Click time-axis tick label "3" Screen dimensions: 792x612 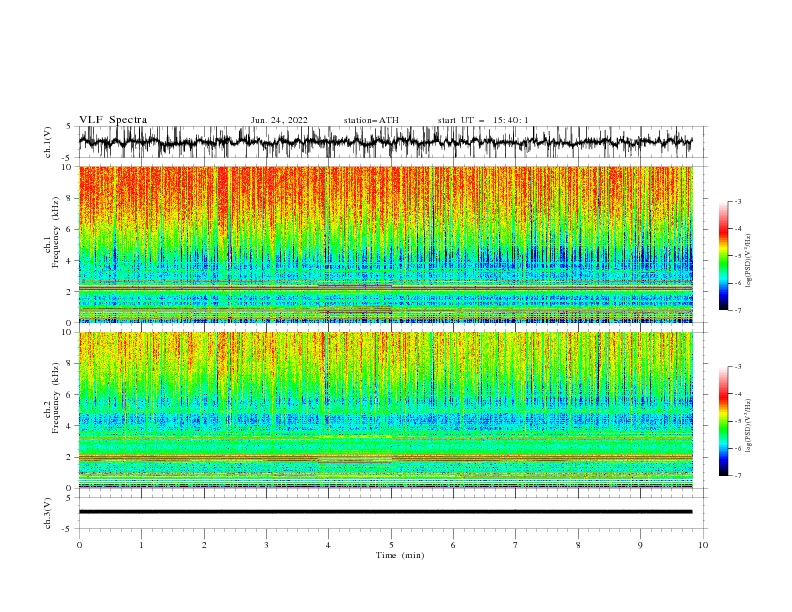click(266, 545)
